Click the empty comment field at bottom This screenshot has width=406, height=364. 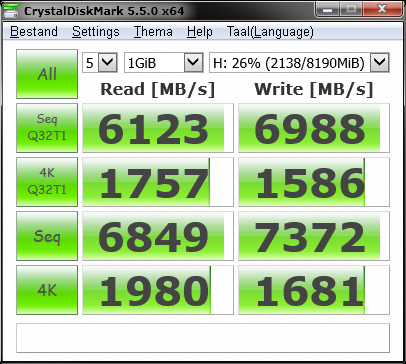pos(203,338)
